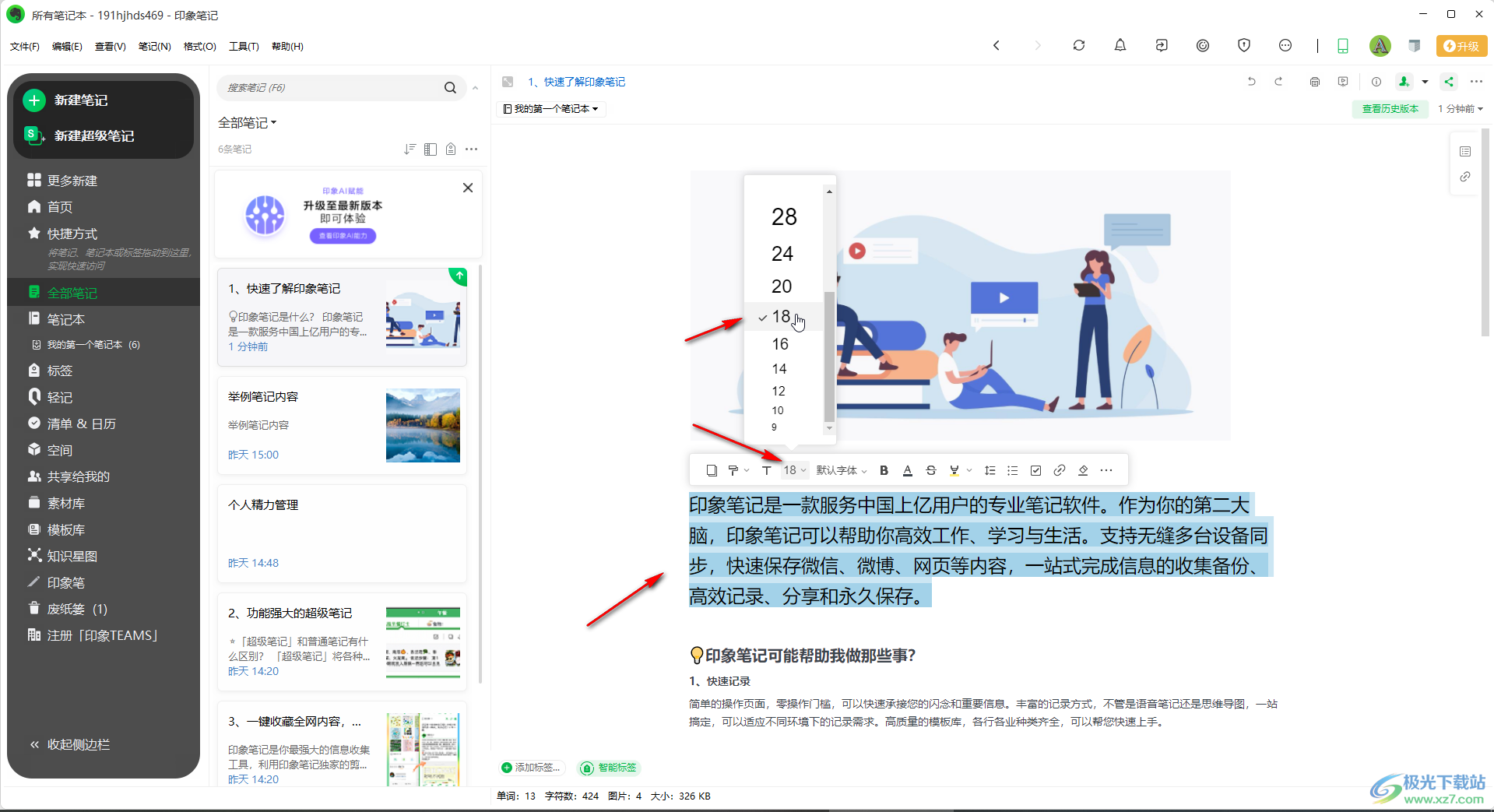Open the line spacing option
Screen dimensions: 1494x812
[x=990, y=470]
